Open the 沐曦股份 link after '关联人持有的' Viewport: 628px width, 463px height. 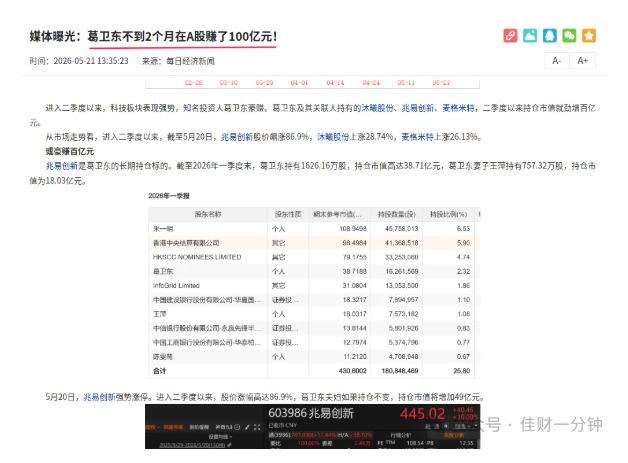(378, 108)
